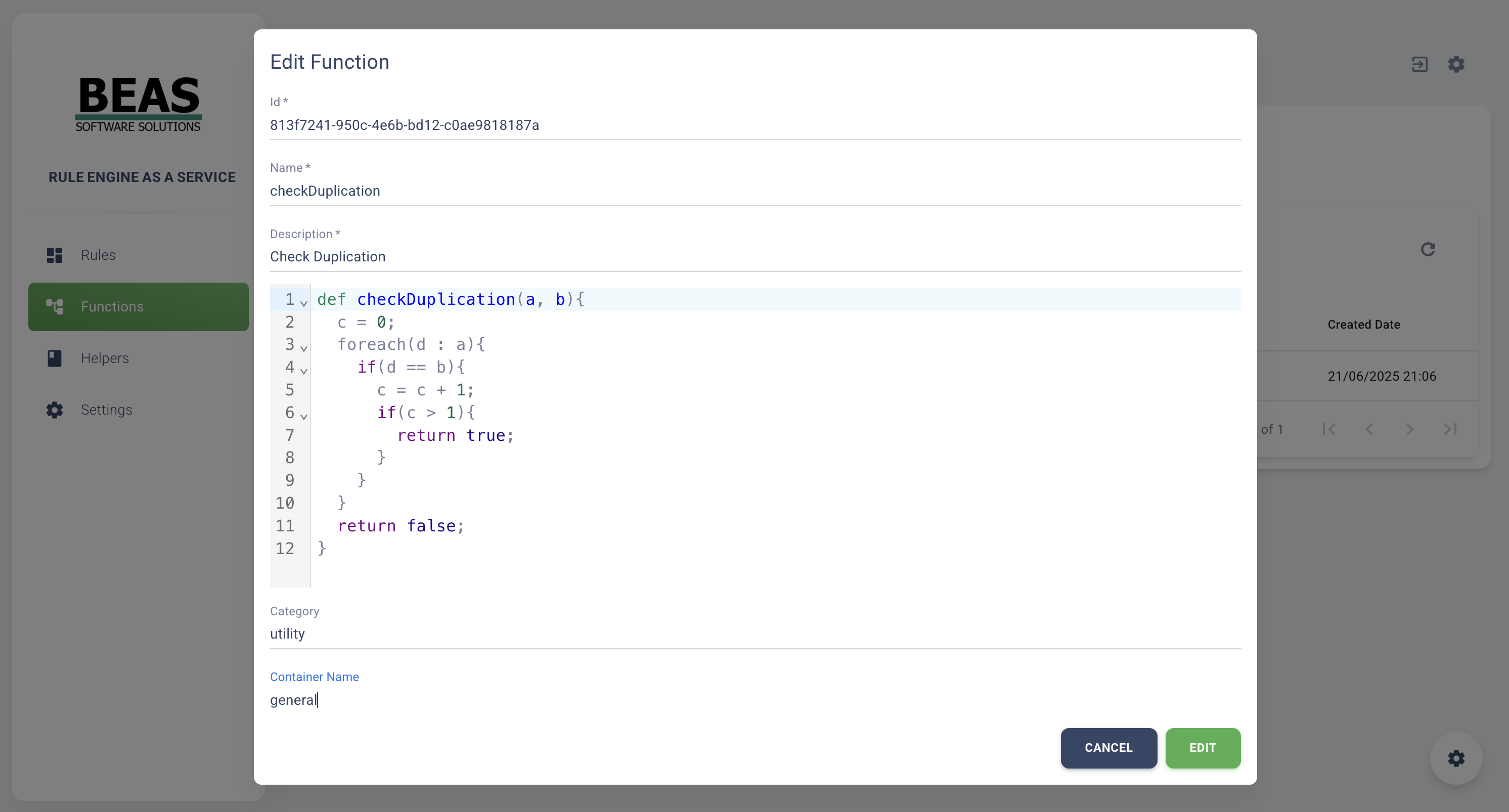
Task: Click the Id input field
Action: pyautogui.click(x=755, y=125)
